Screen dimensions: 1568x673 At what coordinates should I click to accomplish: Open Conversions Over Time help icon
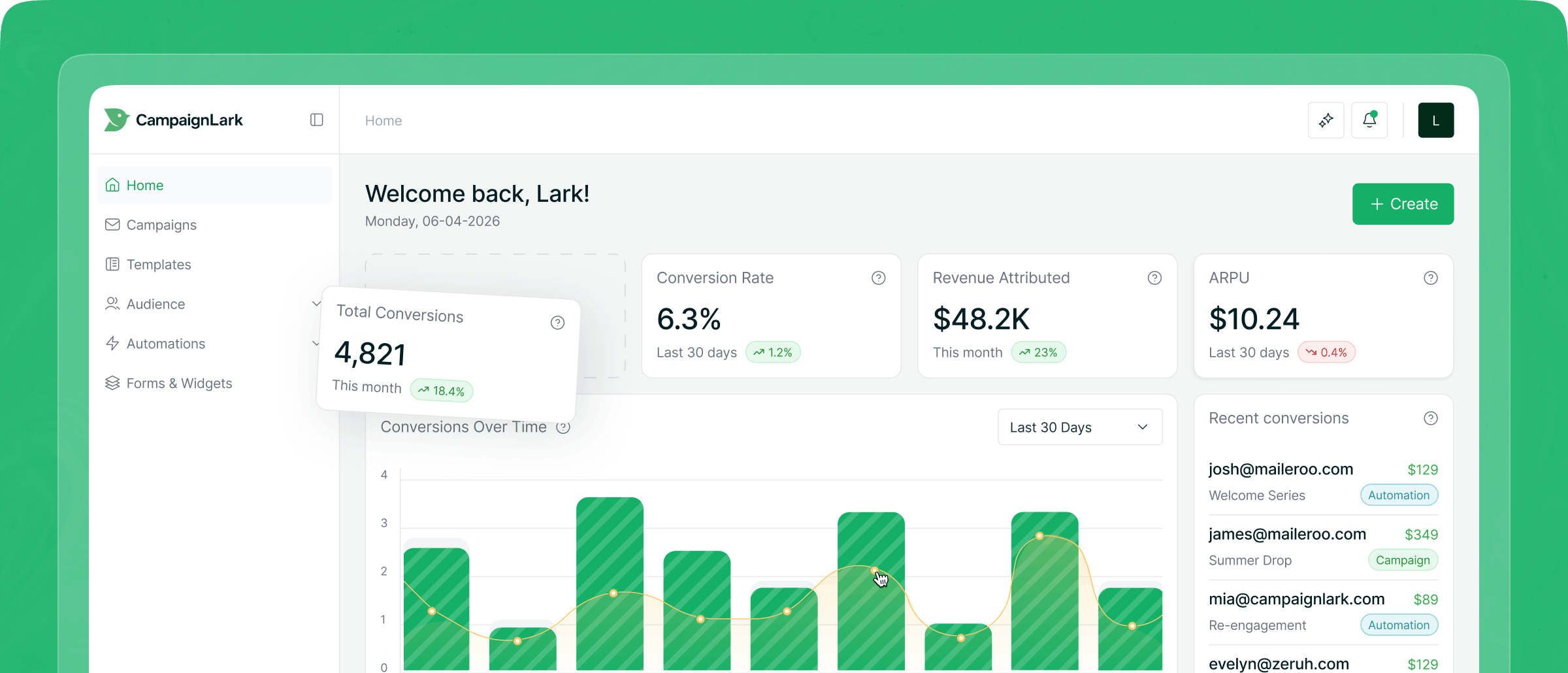[x=563, y=427]
